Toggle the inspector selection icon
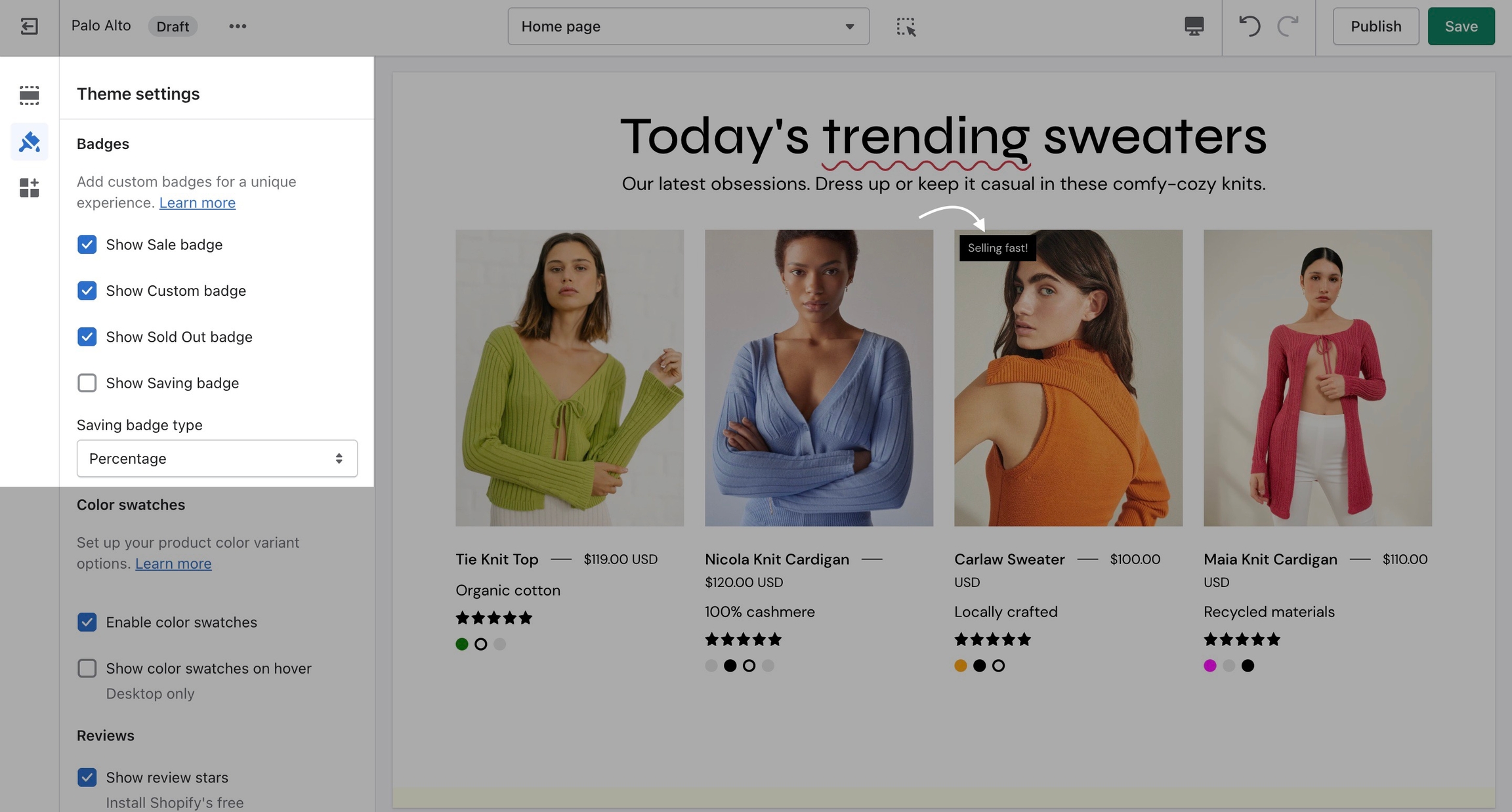1512x812 pixels. [x=906, y=26]
